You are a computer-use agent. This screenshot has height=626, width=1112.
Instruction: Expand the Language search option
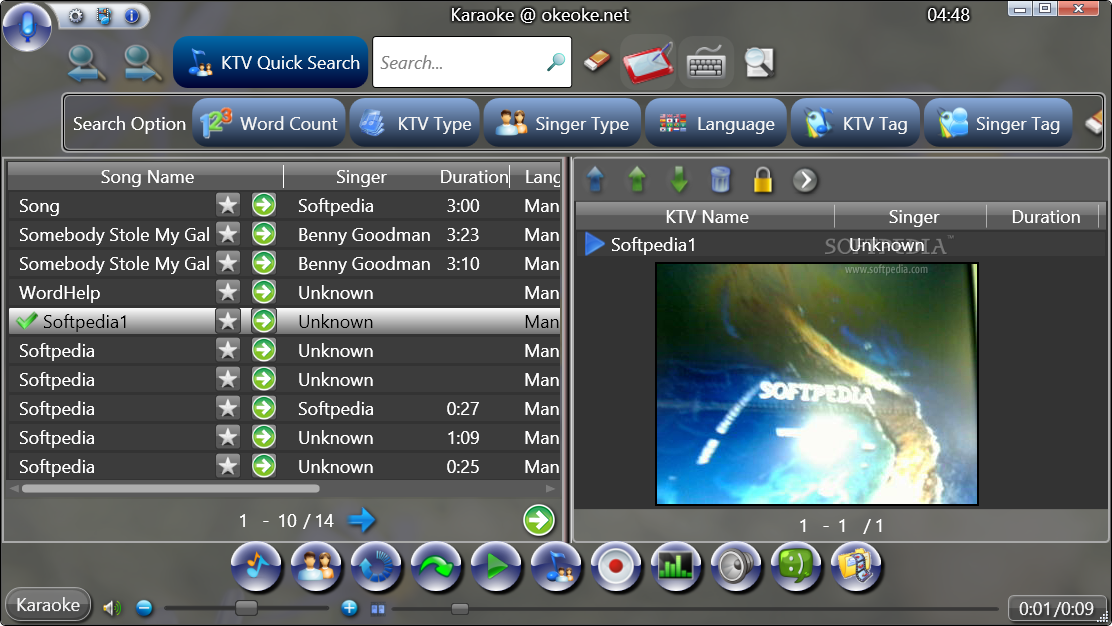(716, 123)
